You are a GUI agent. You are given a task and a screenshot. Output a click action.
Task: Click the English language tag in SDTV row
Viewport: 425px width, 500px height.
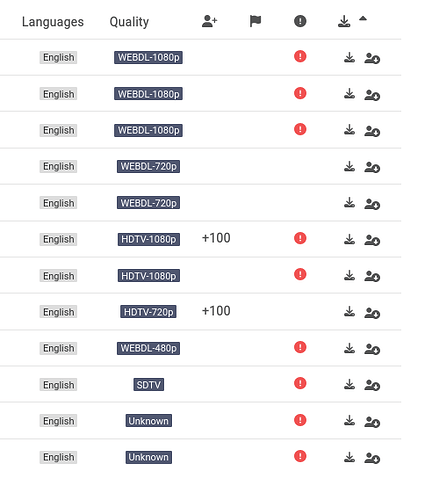pos(58,385)
